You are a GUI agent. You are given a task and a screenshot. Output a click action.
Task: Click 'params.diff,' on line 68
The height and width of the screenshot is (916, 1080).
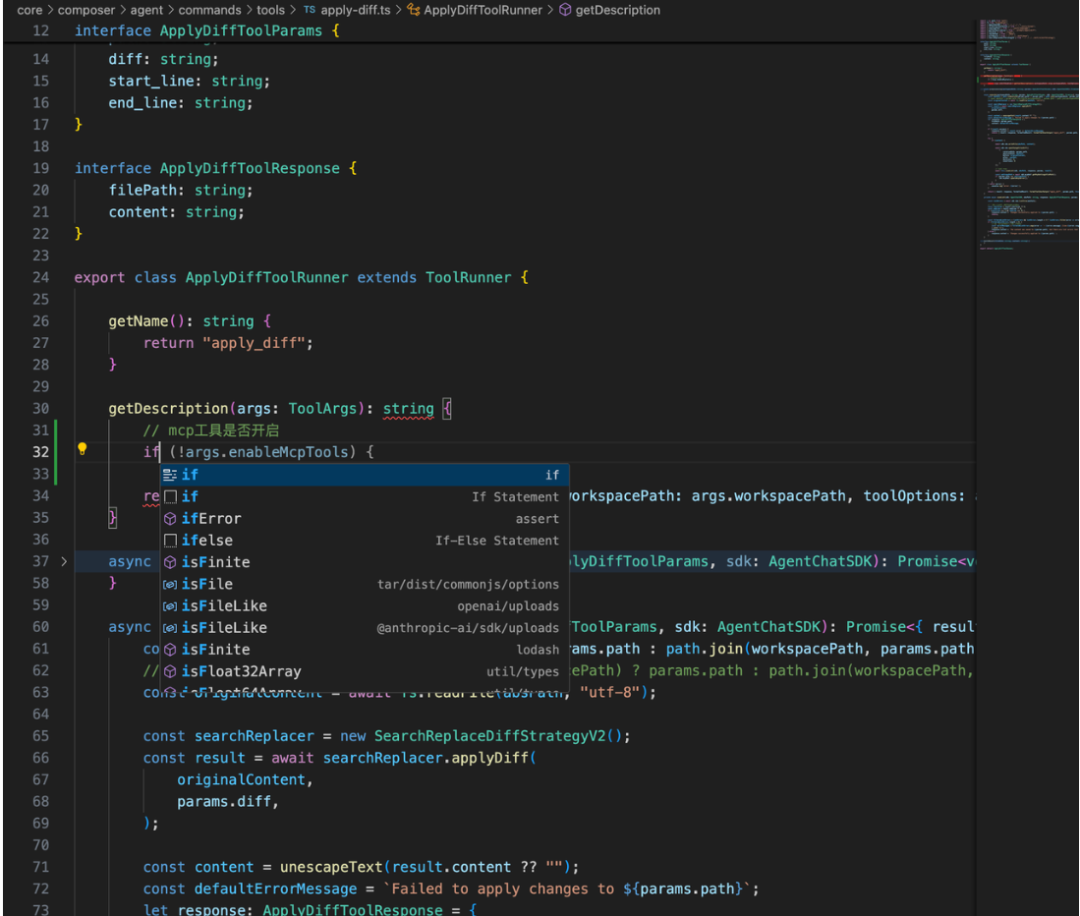click(x=228, y=802)
